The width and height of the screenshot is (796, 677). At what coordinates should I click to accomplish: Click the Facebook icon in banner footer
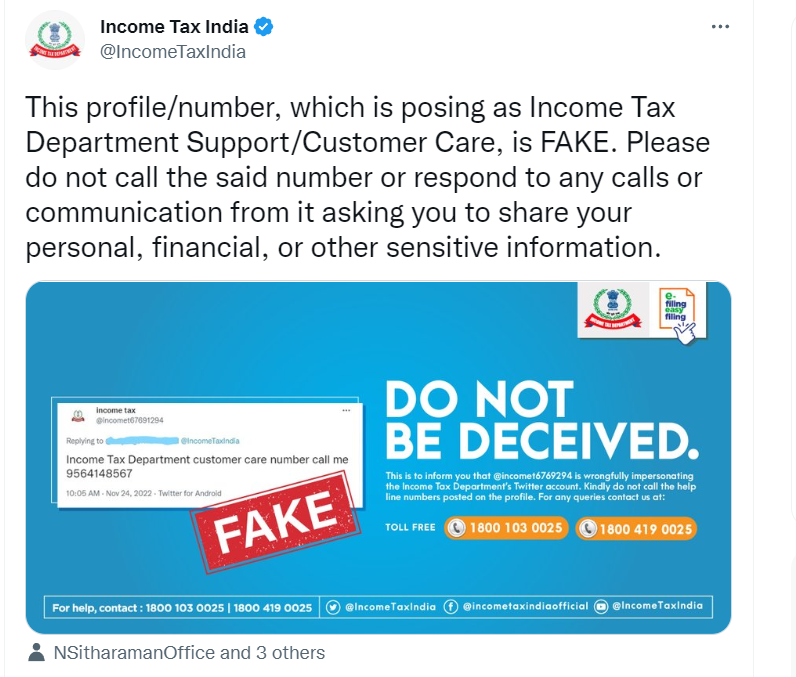[x=451, y=606]
